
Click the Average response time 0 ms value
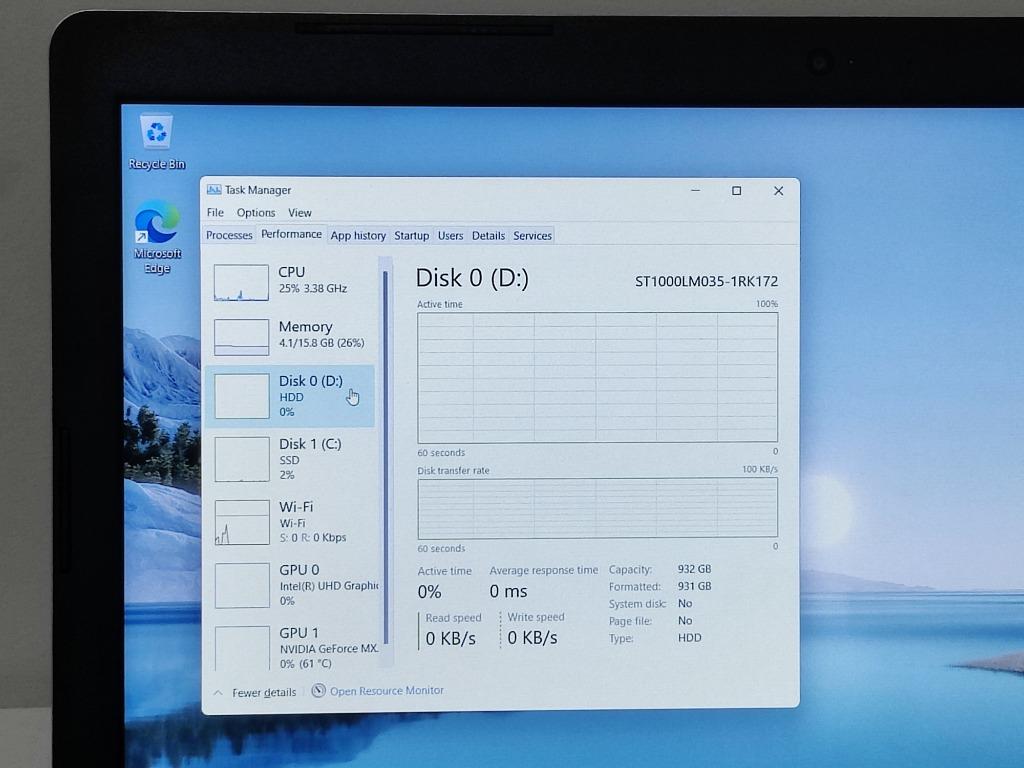tap(508, 592)
